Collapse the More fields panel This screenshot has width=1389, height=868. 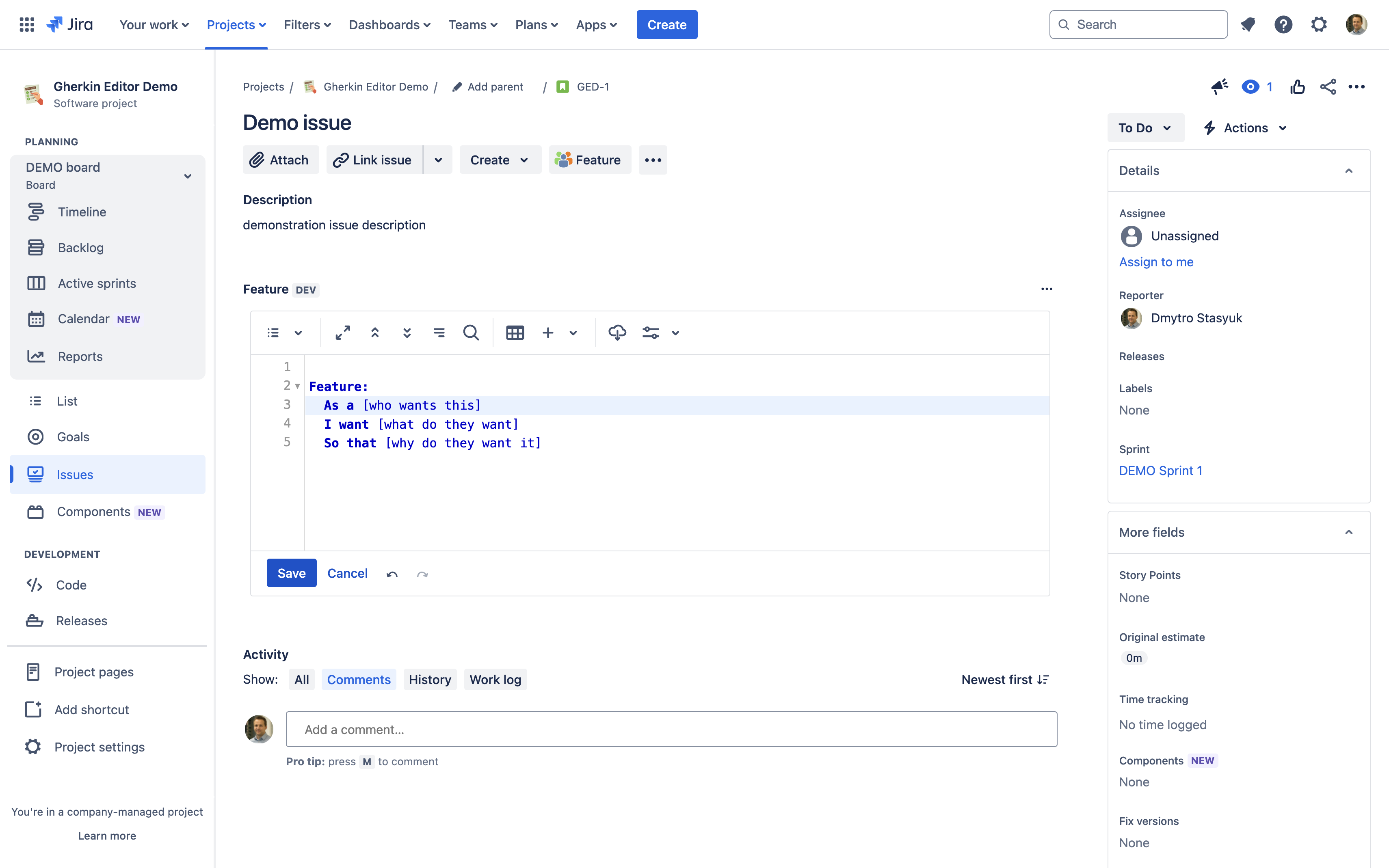point(1349,532)
